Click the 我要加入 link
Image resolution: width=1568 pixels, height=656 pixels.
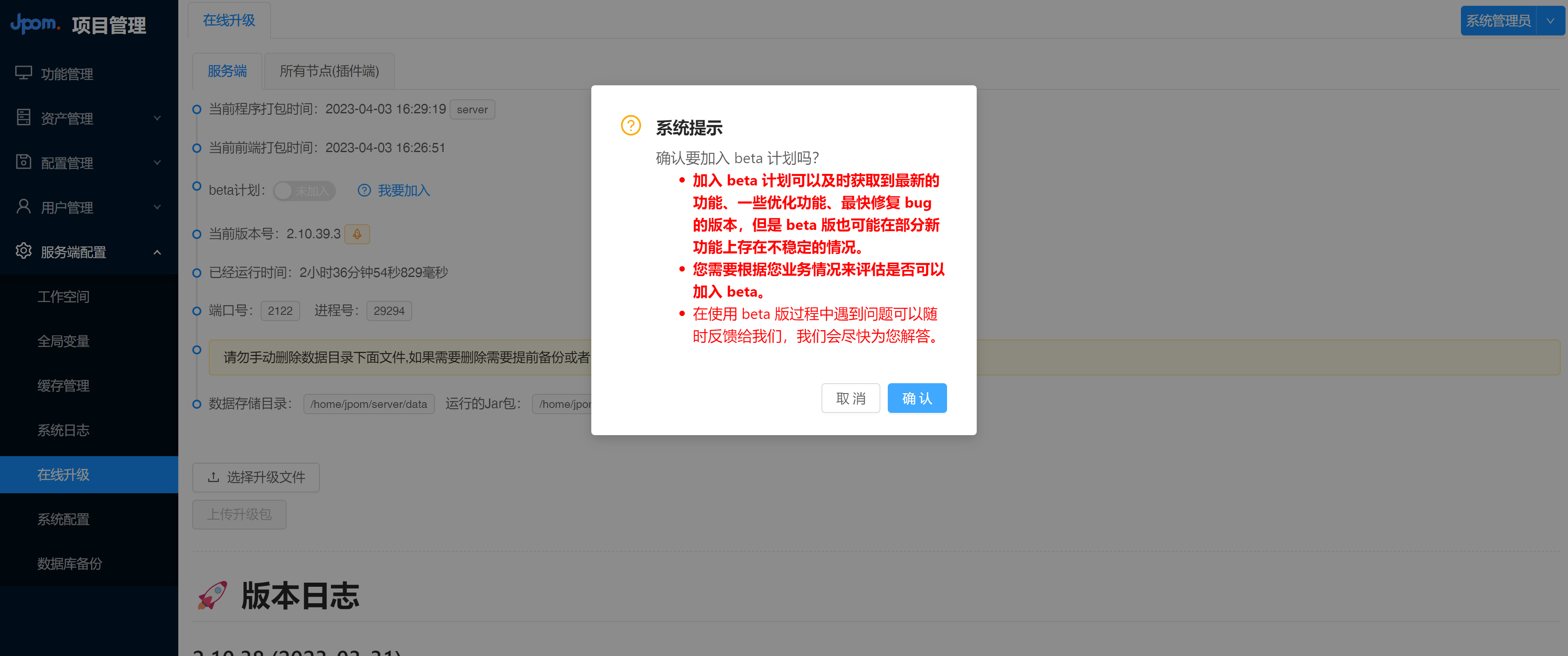[404, 191]
